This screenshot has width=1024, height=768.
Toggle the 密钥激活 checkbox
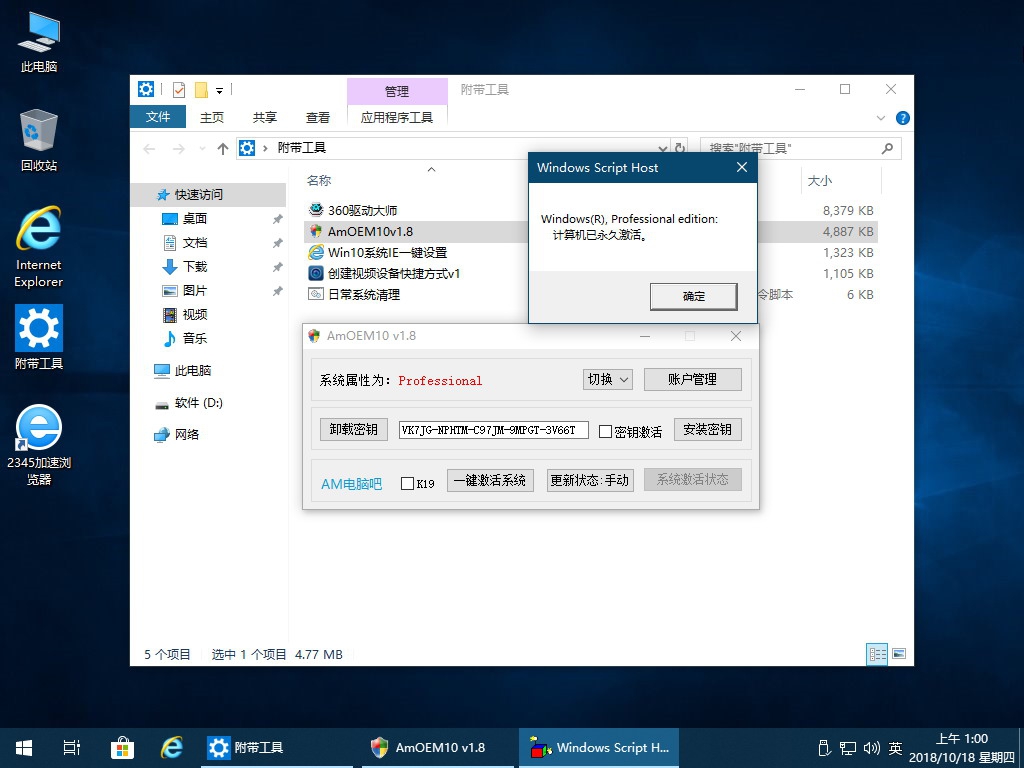coord(605,432)
